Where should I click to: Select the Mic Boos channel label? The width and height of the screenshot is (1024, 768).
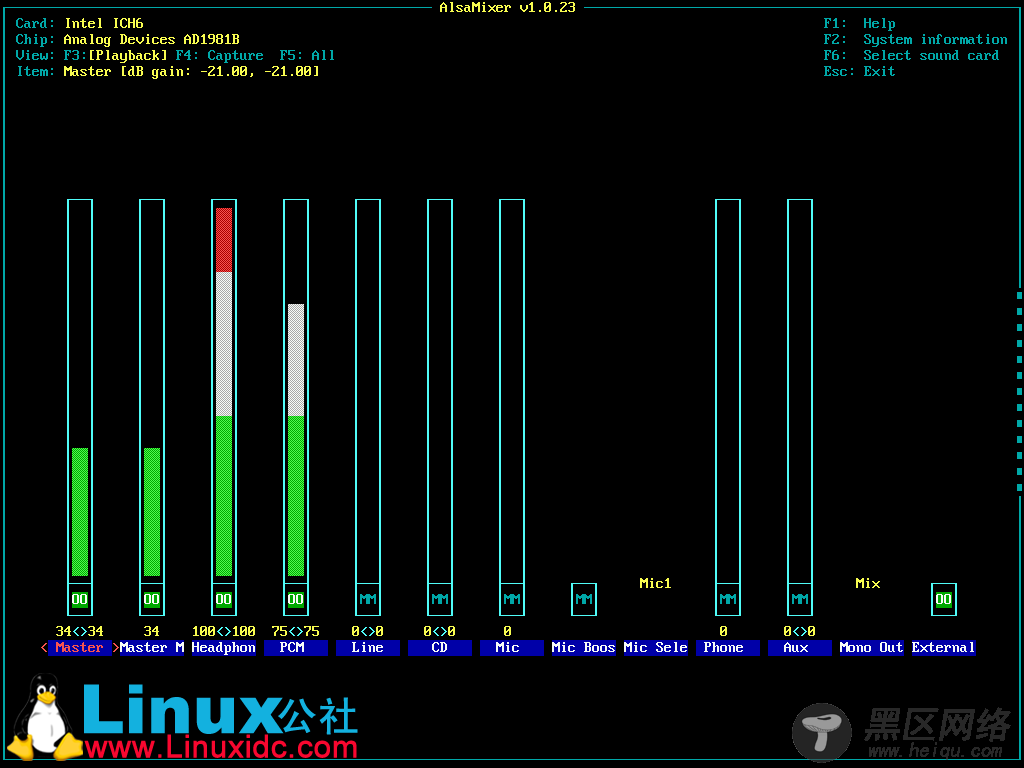point(584,648)
